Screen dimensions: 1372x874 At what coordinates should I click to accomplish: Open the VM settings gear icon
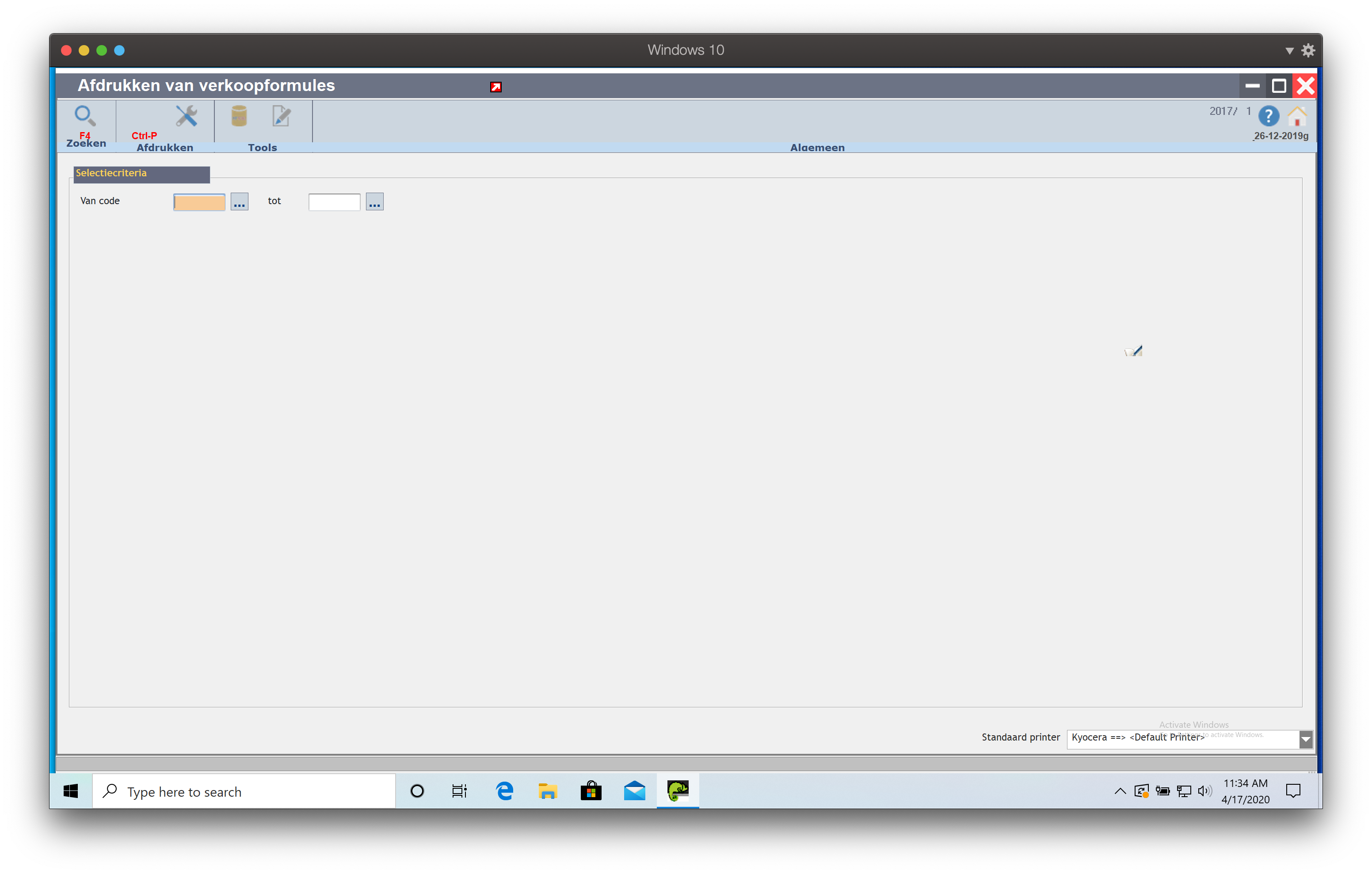click(x=1308, y=51)
